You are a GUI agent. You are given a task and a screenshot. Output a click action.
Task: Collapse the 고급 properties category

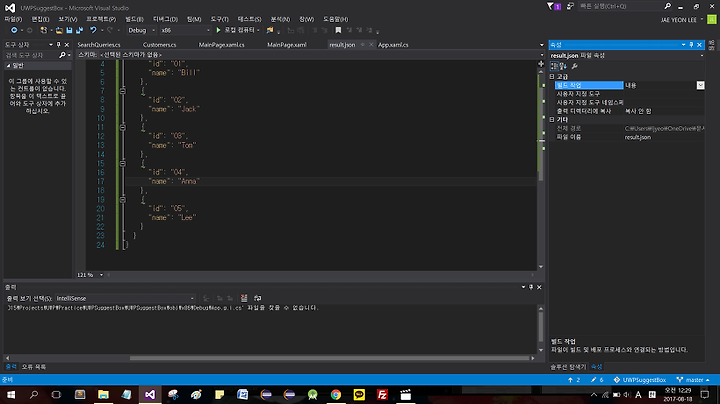[552, 77]
